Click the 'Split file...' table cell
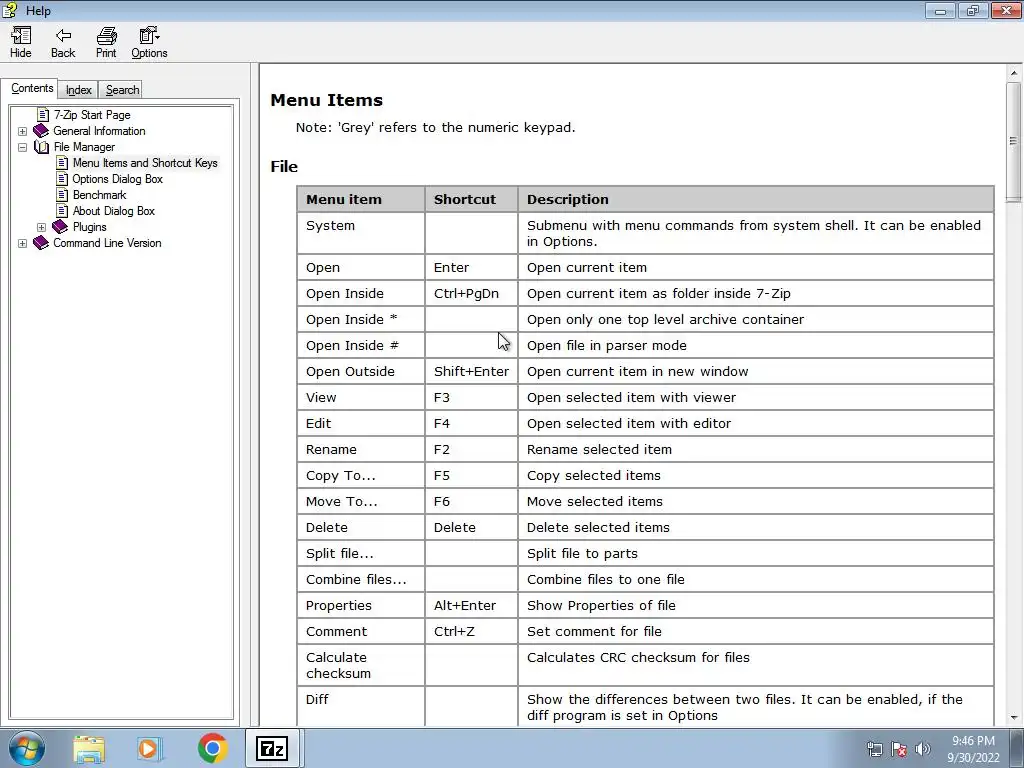This screenshot has height=768, width=1024. point(360,553)
